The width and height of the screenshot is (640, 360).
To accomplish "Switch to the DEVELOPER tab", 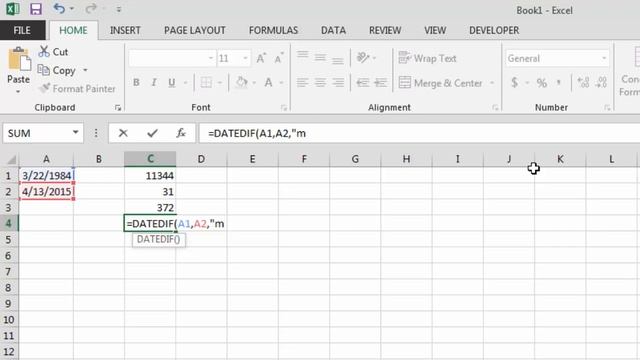I will 494,30.
